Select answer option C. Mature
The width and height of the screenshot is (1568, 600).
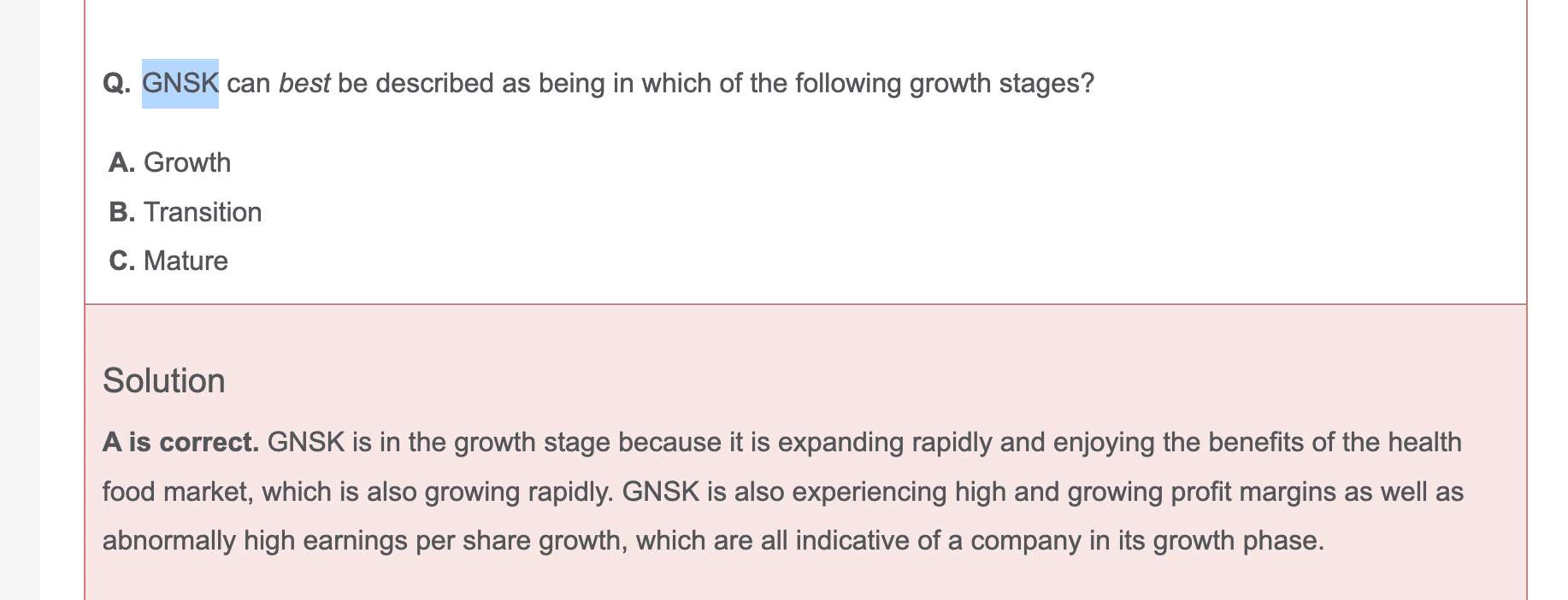168,261
